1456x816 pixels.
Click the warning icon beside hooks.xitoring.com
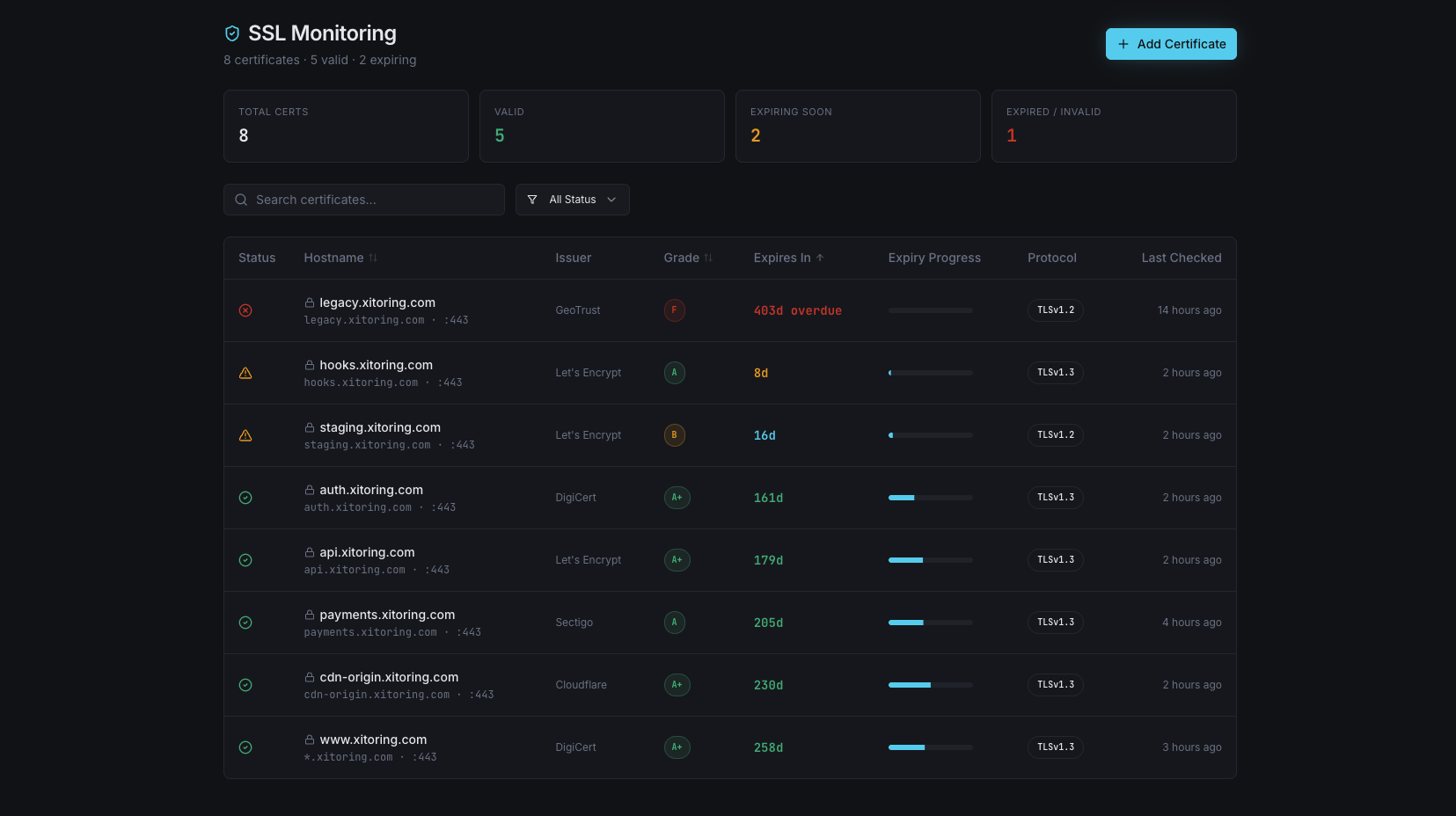coord(245,373)
